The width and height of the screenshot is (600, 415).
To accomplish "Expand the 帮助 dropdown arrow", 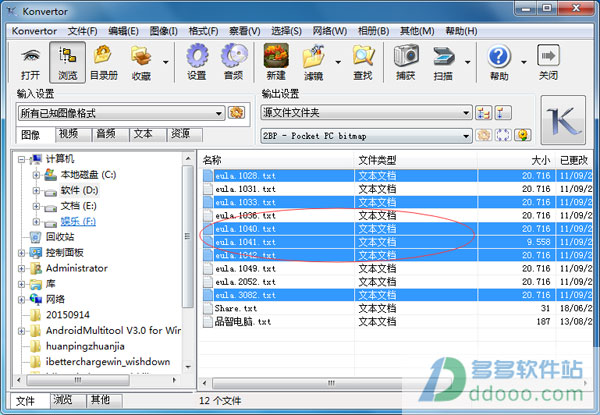I will click(x=524, y=62).
